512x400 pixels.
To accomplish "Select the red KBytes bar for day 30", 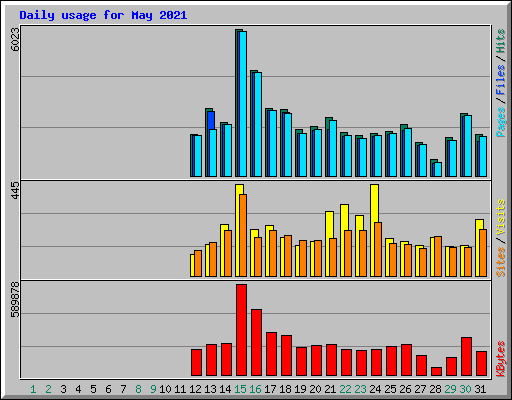I will point(467,357).
